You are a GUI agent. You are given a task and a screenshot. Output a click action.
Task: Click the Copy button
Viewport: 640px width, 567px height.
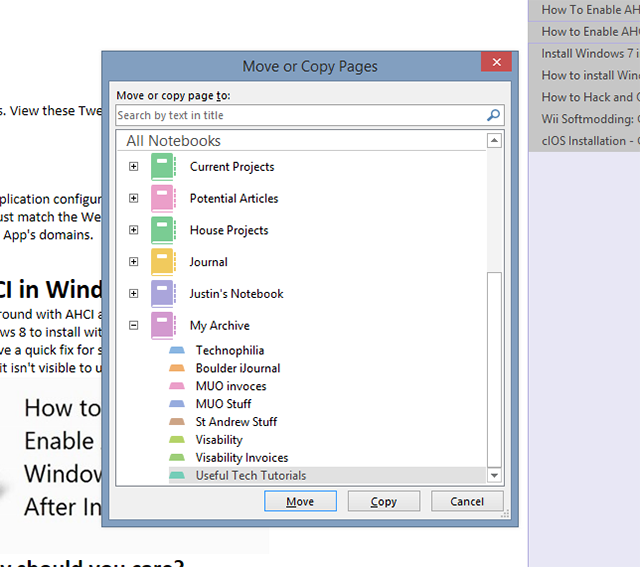pyautogui.click(x=384, y=501)
